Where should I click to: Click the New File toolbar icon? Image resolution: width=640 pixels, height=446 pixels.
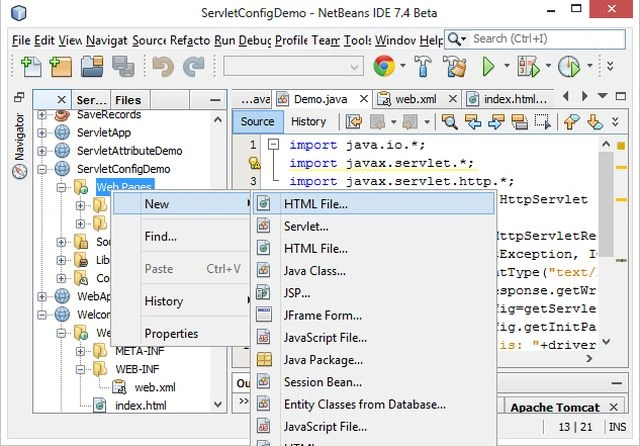pos(31,67)
